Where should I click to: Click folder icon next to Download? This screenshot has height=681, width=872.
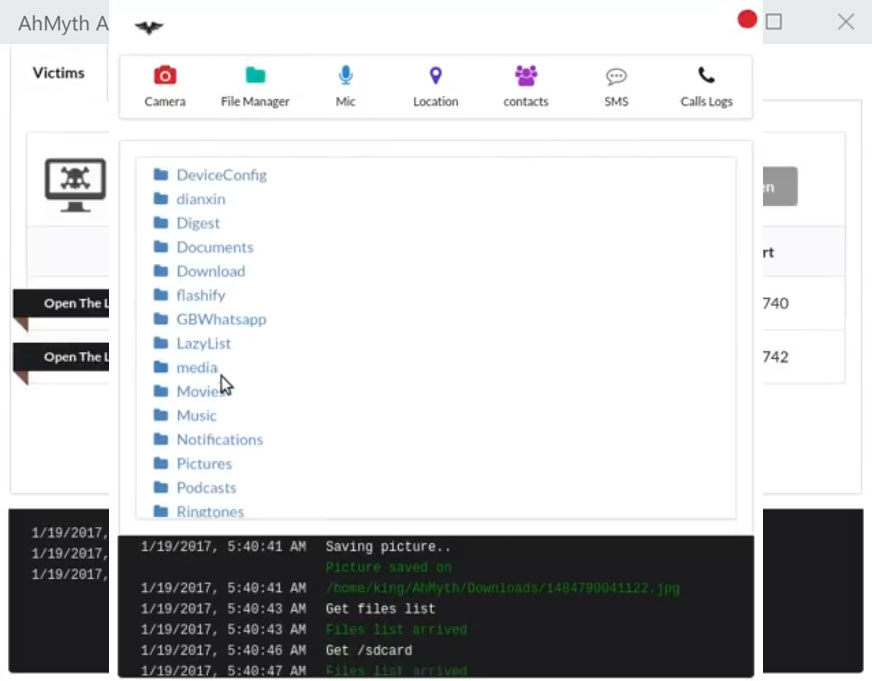pos(161,271)
